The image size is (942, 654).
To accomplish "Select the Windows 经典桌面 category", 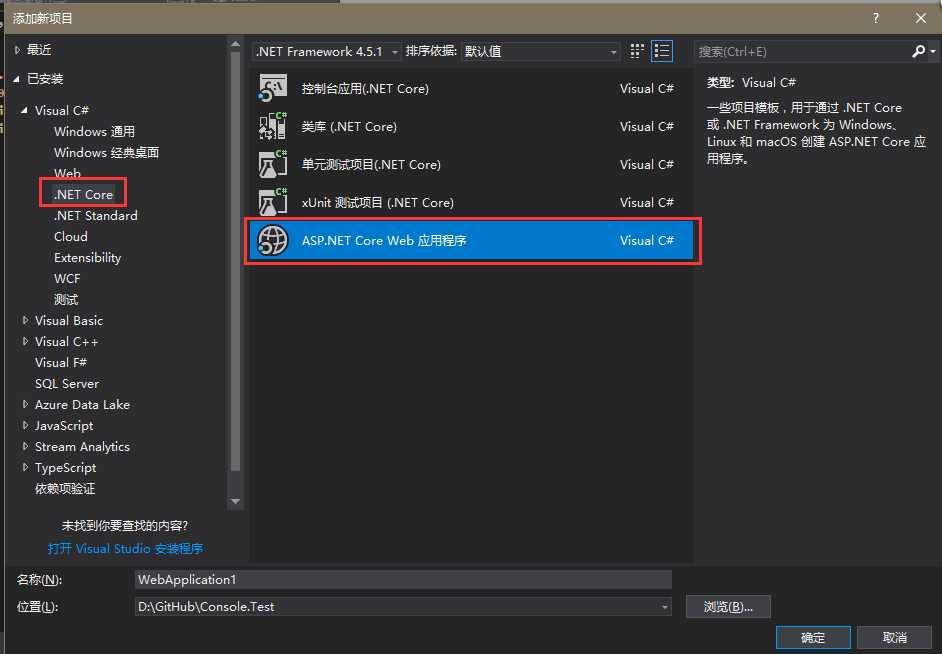I will point(106,153).
